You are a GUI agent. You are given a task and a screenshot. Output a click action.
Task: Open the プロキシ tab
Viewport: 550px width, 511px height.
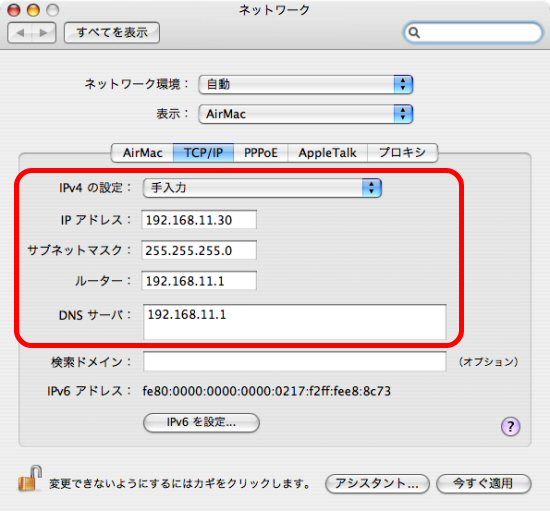click(402, 153)
